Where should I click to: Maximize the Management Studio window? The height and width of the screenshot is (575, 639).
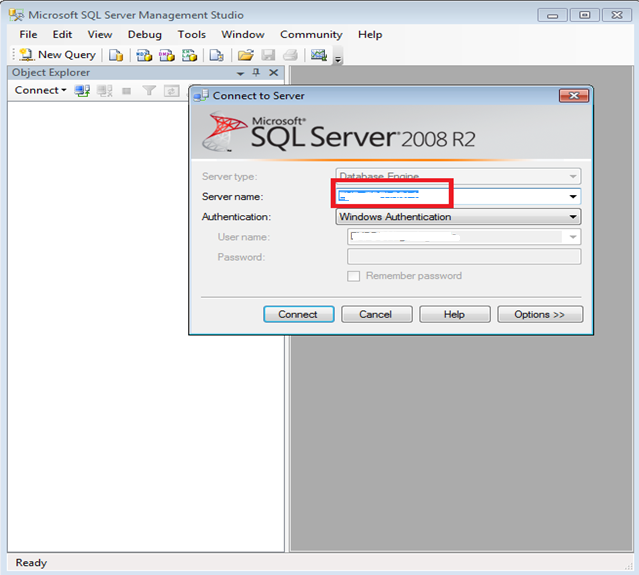point(585,15)
